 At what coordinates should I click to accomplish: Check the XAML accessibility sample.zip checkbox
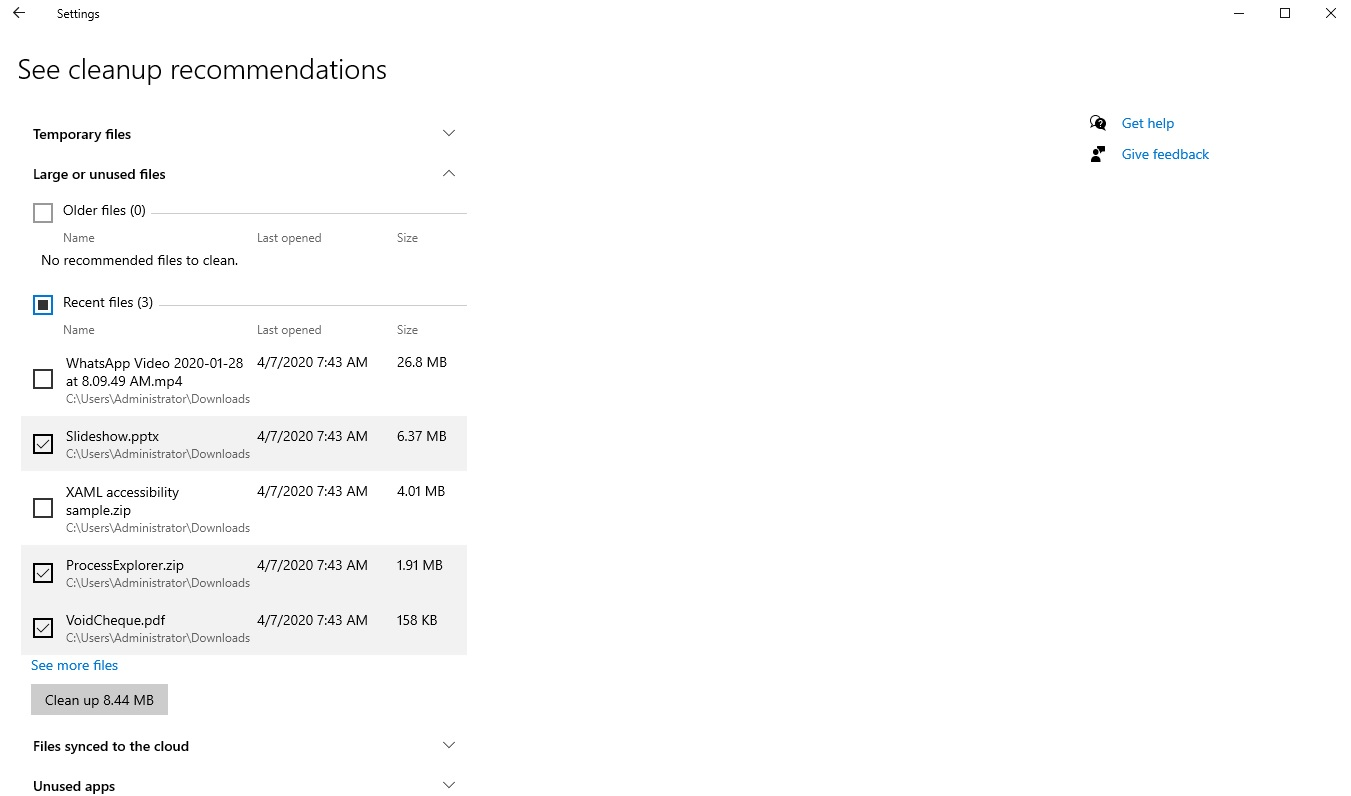coord(43,508)
